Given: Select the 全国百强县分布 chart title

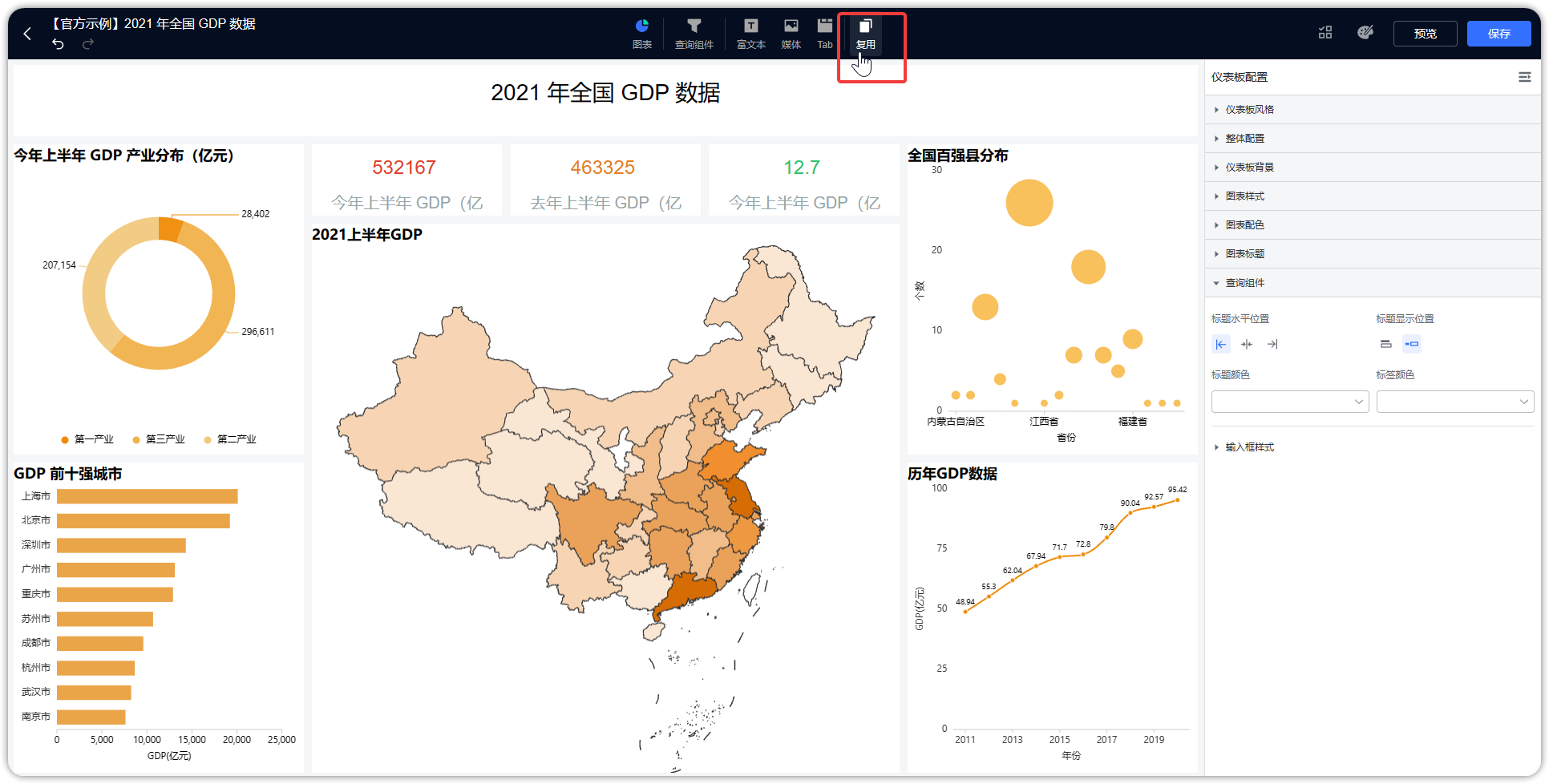Looking at the screenshot, I should click(x=958, y=156).
